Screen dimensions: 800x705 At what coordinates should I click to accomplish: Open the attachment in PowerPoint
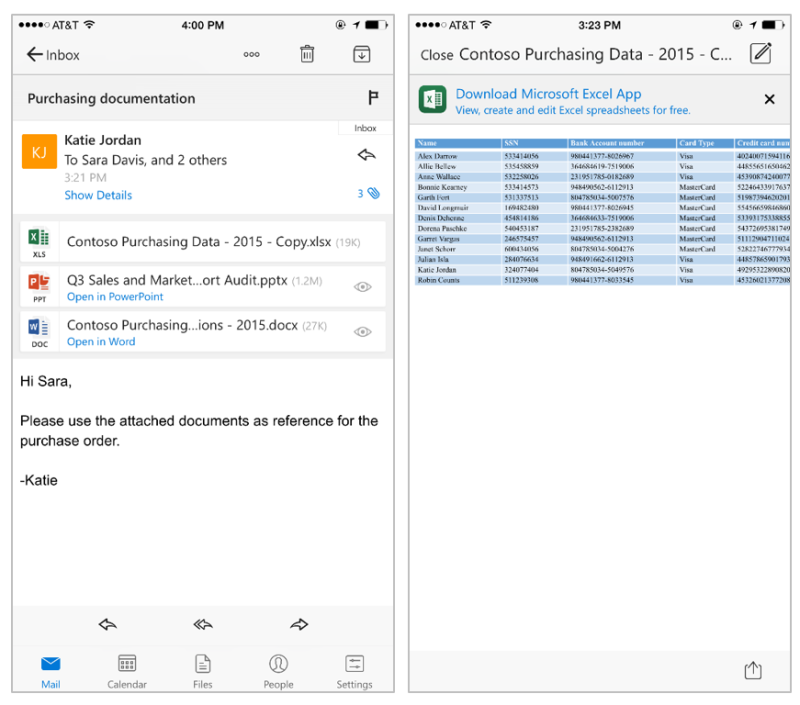tap(114, 296)
